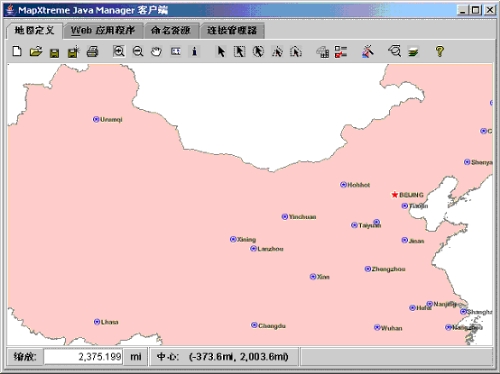This screenshot has width=500, height=374.
Task: Choose the rectangle select tool
Action: [x=239, y=52]
